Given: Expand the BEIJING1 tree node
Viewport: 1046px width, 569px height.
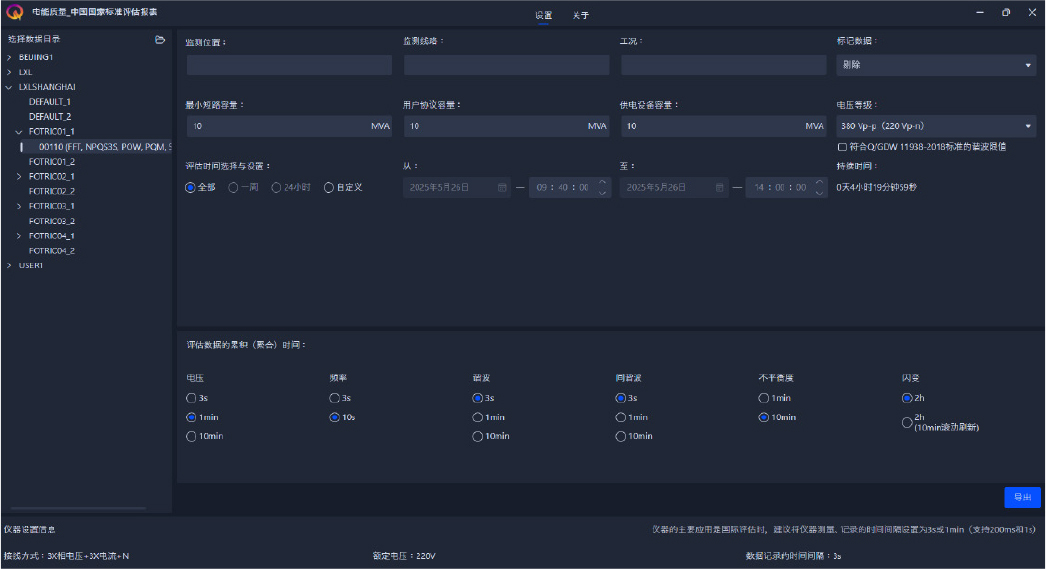Looking at the screenshot, I should pyautogui.click(x=8, y=57).
